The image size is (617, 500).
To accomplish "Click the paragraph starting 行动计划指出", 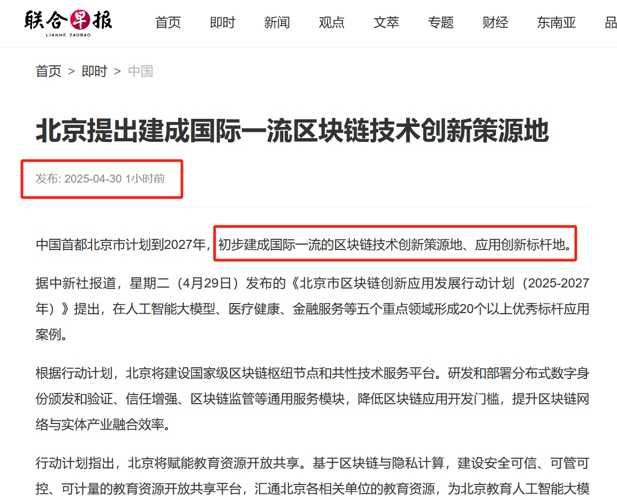I will 312,476.
